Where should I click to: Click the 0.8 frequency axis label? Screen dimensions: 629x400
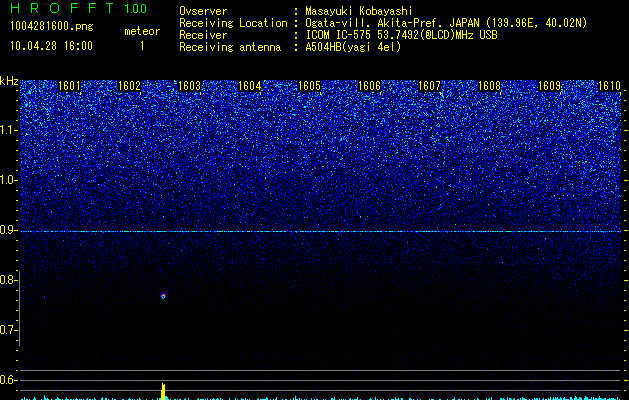[9, 280]
